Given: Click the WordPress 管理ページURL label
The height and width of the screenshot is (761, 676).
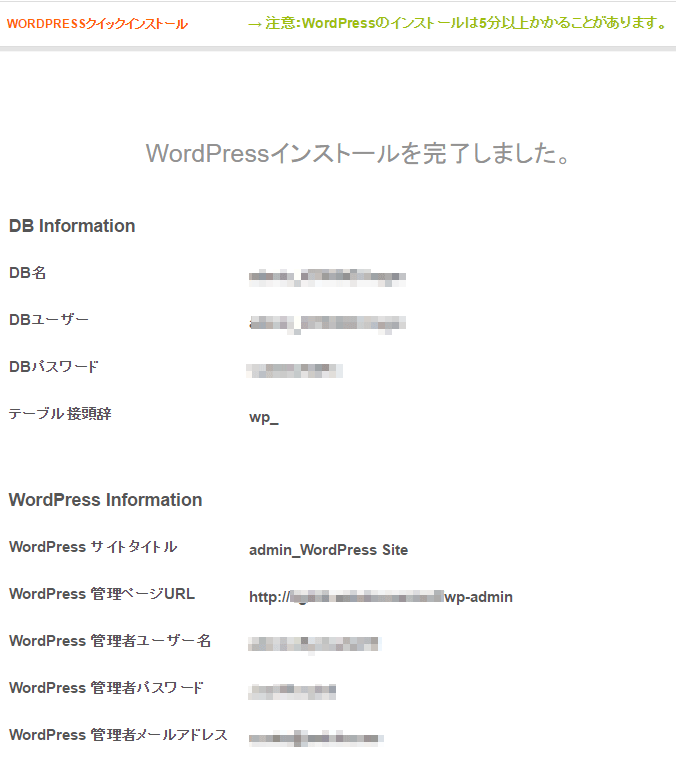Looking at the screenshot, I should pos(101,594).
